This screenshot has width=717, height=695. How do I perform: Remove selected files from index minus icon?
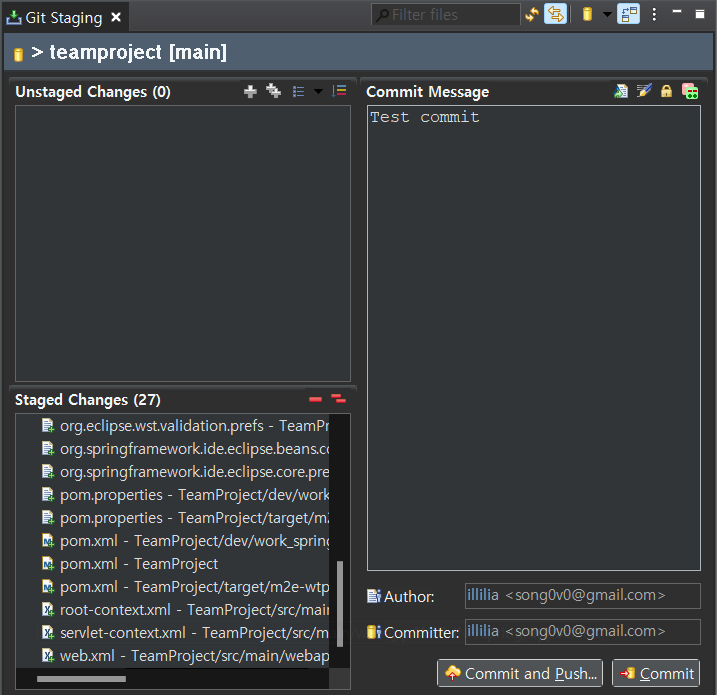point(316,400)
